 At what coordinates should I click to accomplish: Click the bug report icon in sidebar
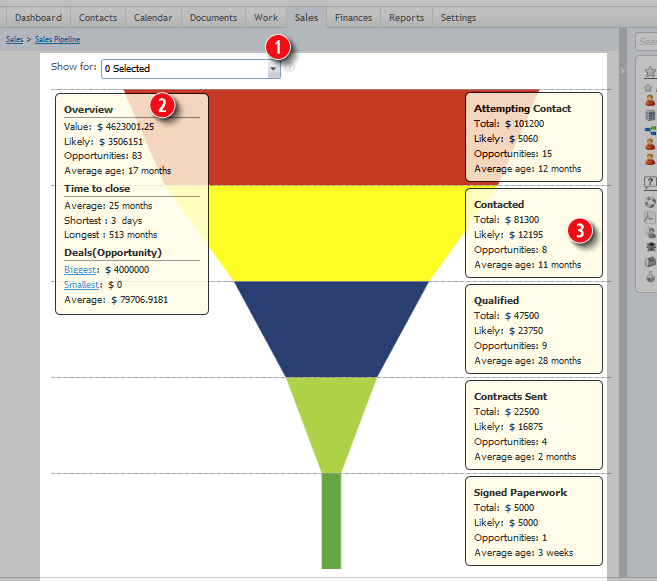point(649,246)
